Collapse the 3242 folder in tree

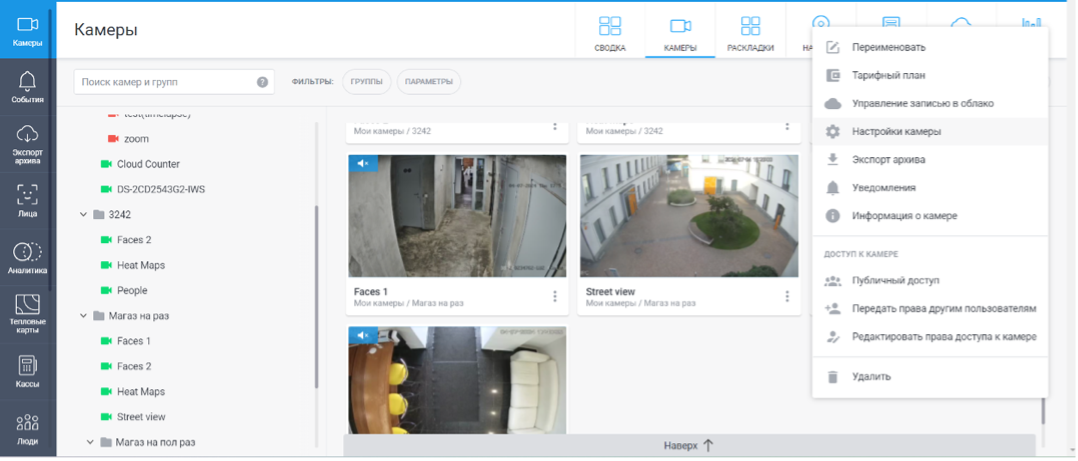click(82, 215)
